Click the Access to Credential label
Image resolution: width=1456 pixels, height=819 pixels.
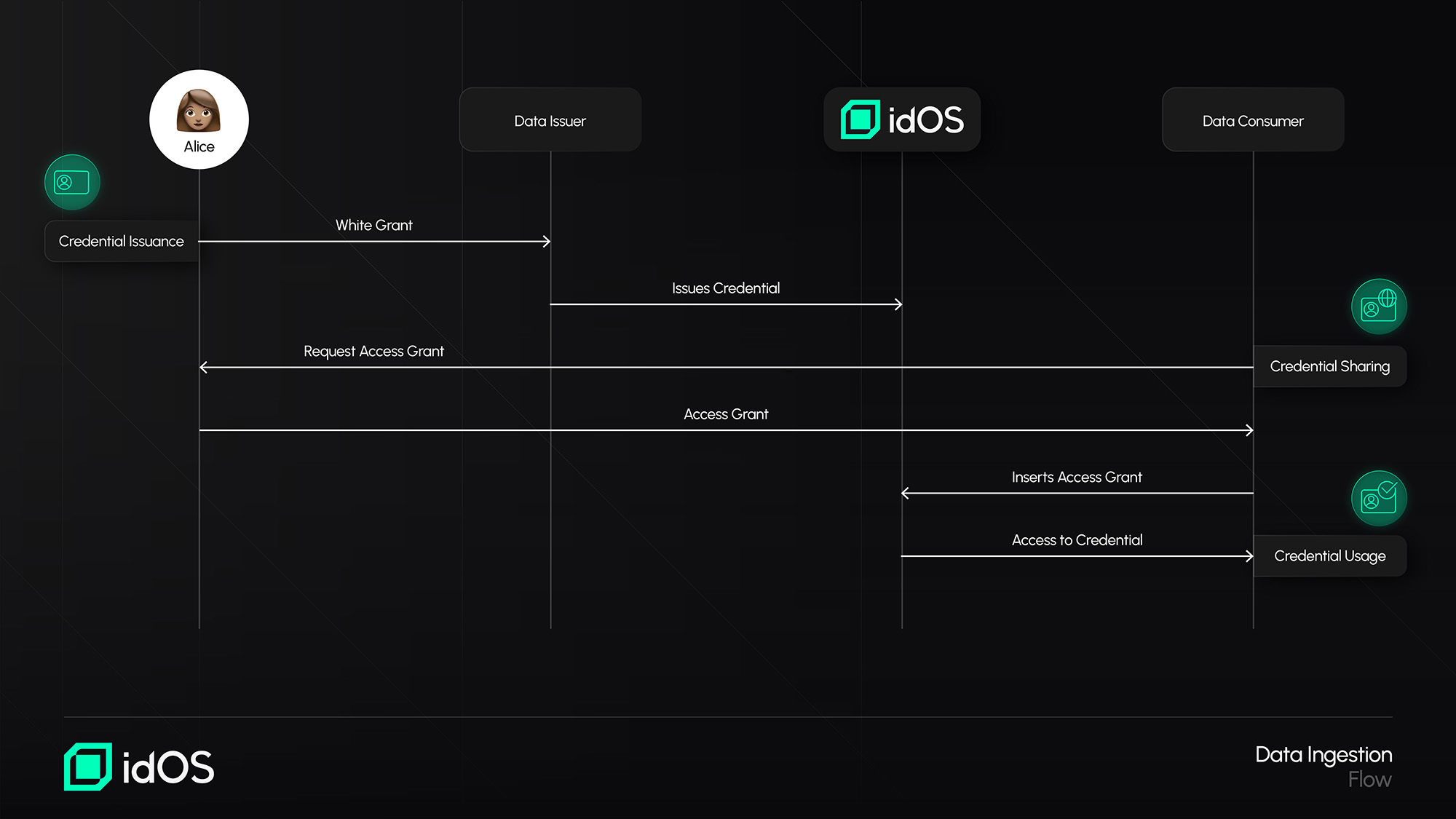point(1076,540)
